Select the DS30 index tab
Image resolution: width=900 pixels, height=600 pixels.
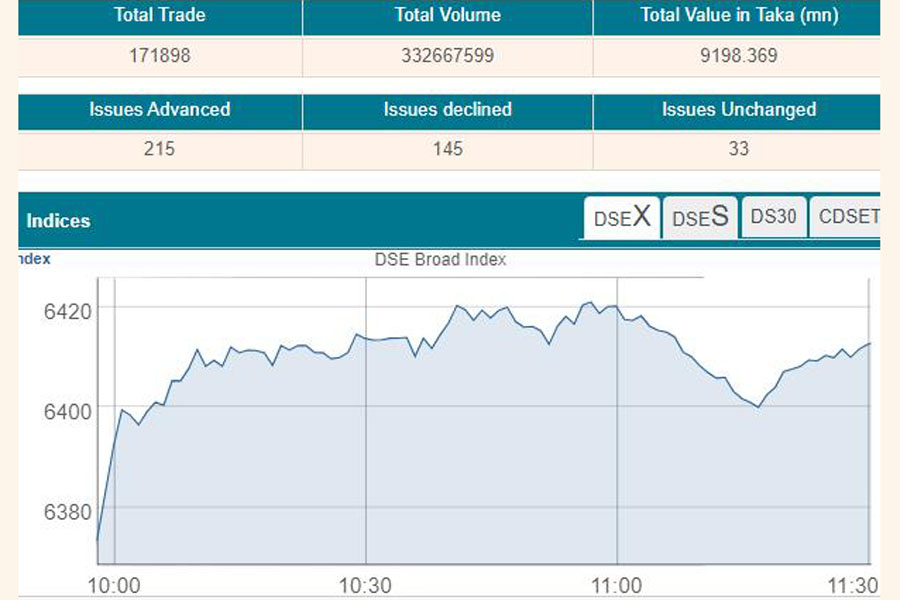(x=773, y=217)
